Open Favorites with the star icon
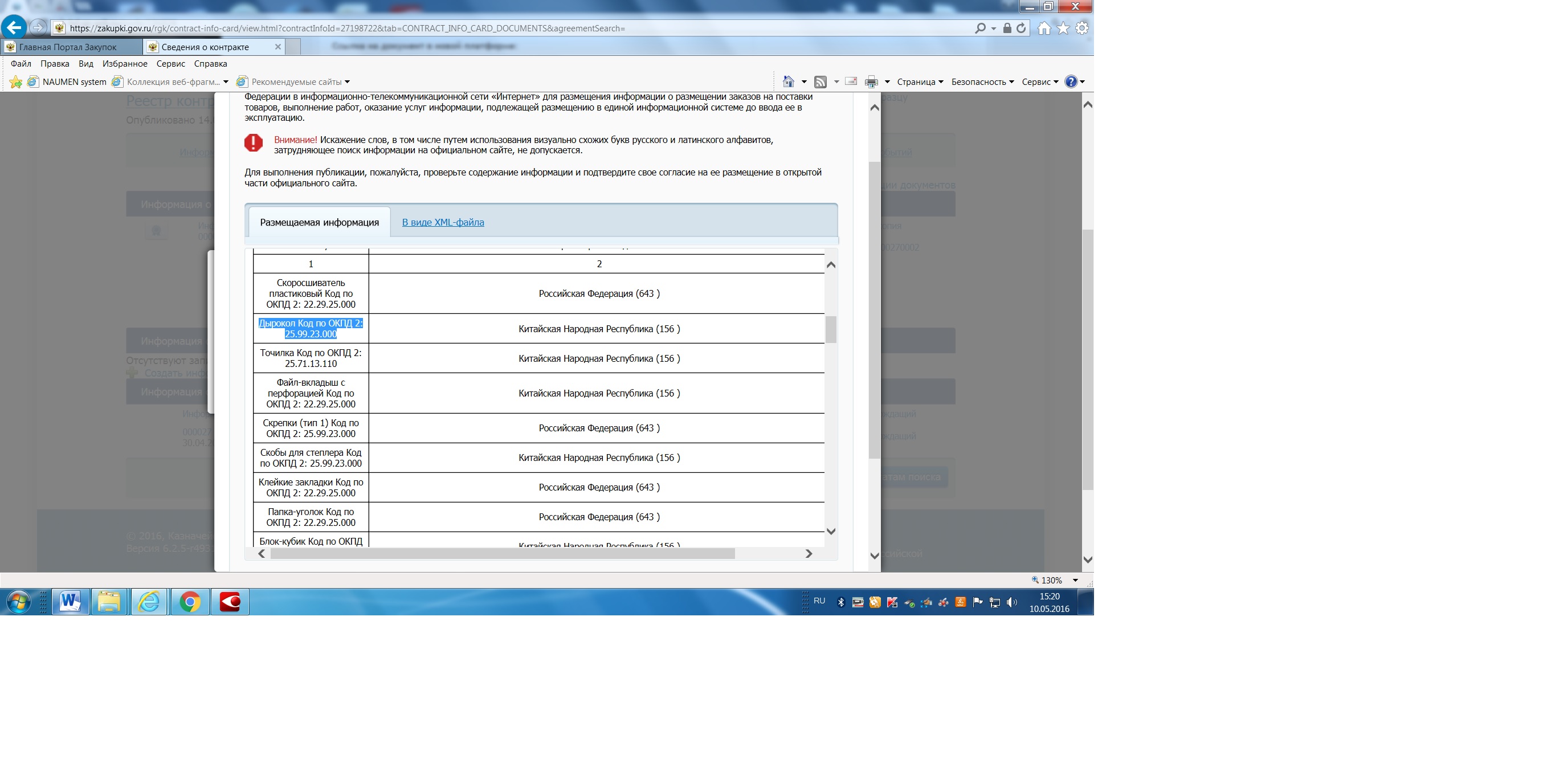The image size is (1543, 784). (x=1063, y=27)
